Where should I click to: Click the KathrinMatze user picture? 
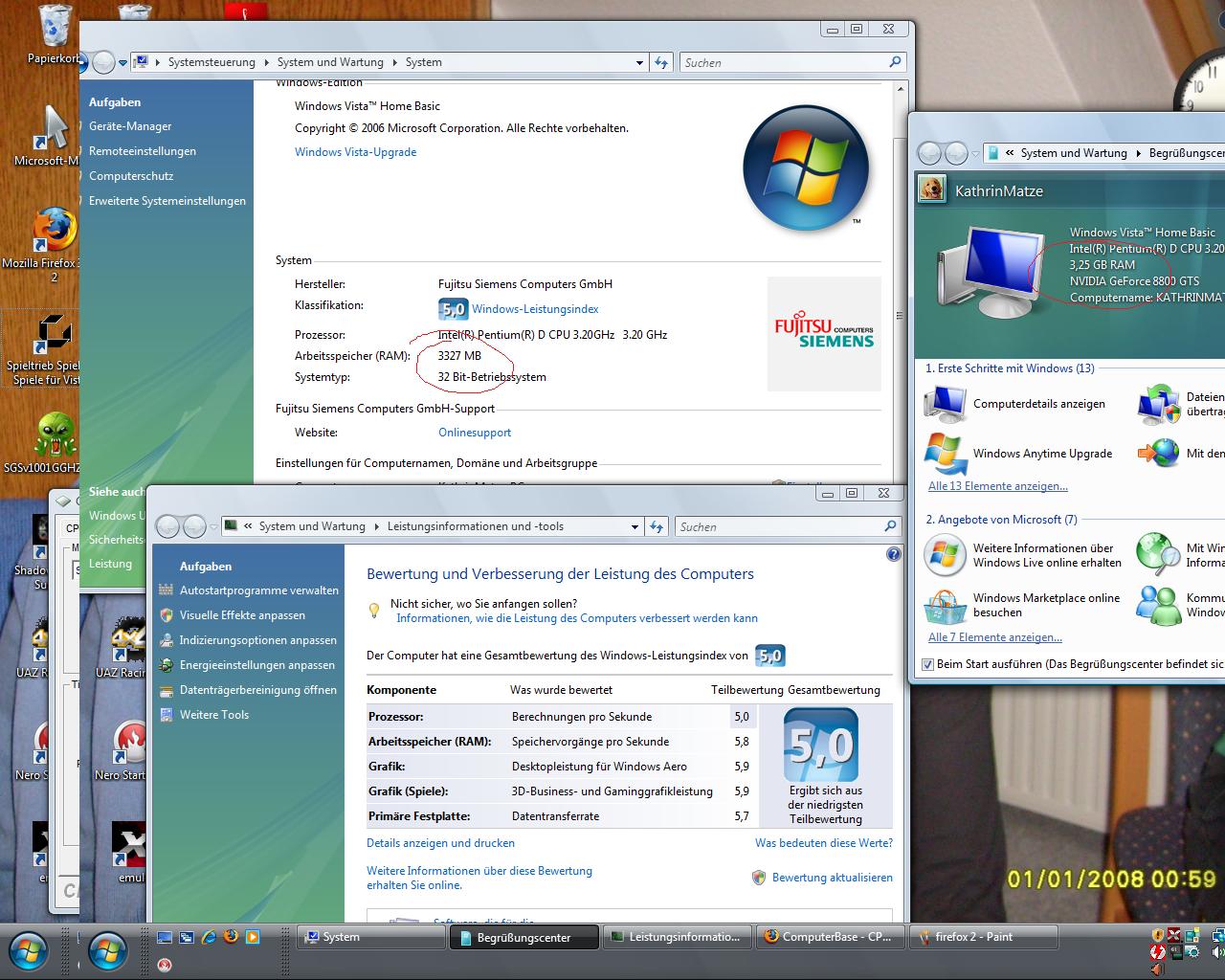931,189
